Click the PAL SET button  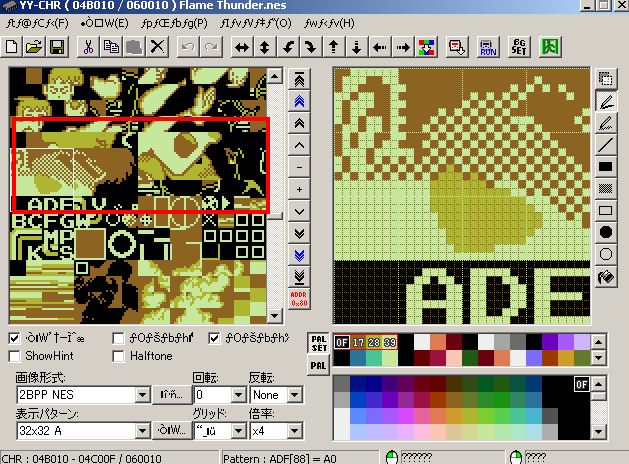(x=319, y=344)
